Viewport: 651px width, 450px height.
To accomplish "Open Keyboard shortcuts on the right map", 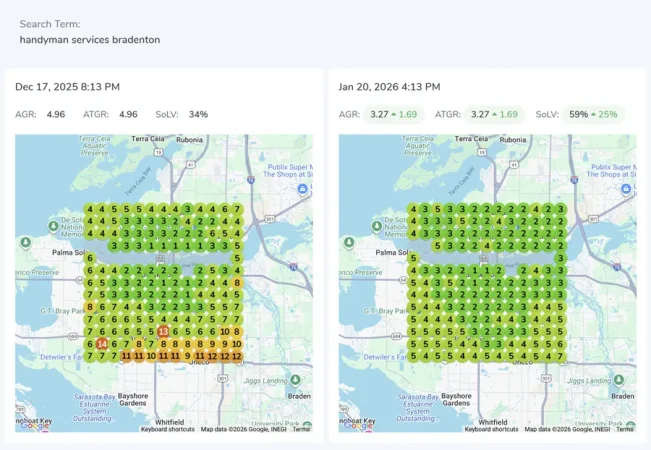I will [491, 429].
